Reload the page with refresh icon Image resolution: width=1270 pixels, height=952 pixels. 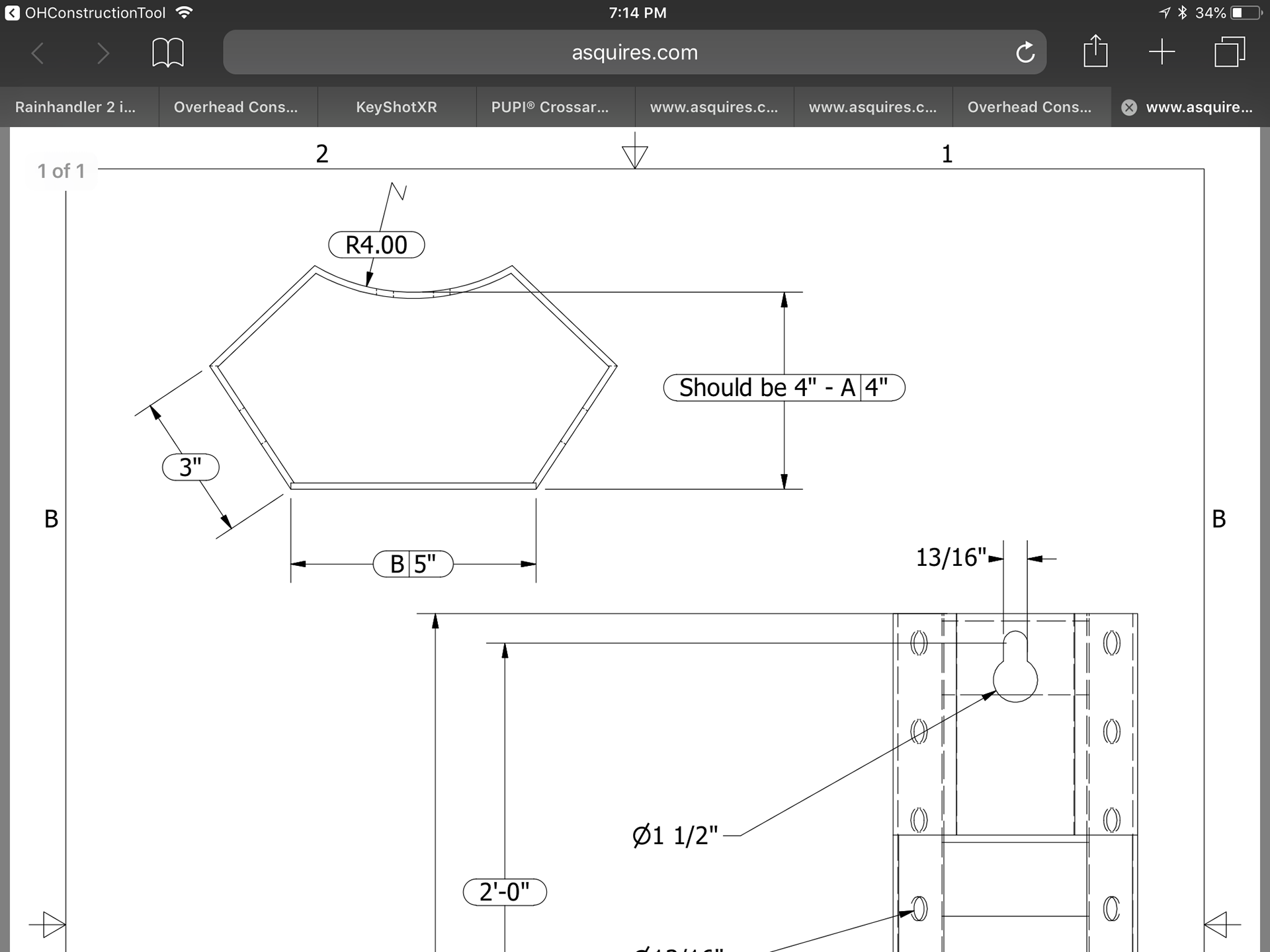click(x=1025, y=53)
